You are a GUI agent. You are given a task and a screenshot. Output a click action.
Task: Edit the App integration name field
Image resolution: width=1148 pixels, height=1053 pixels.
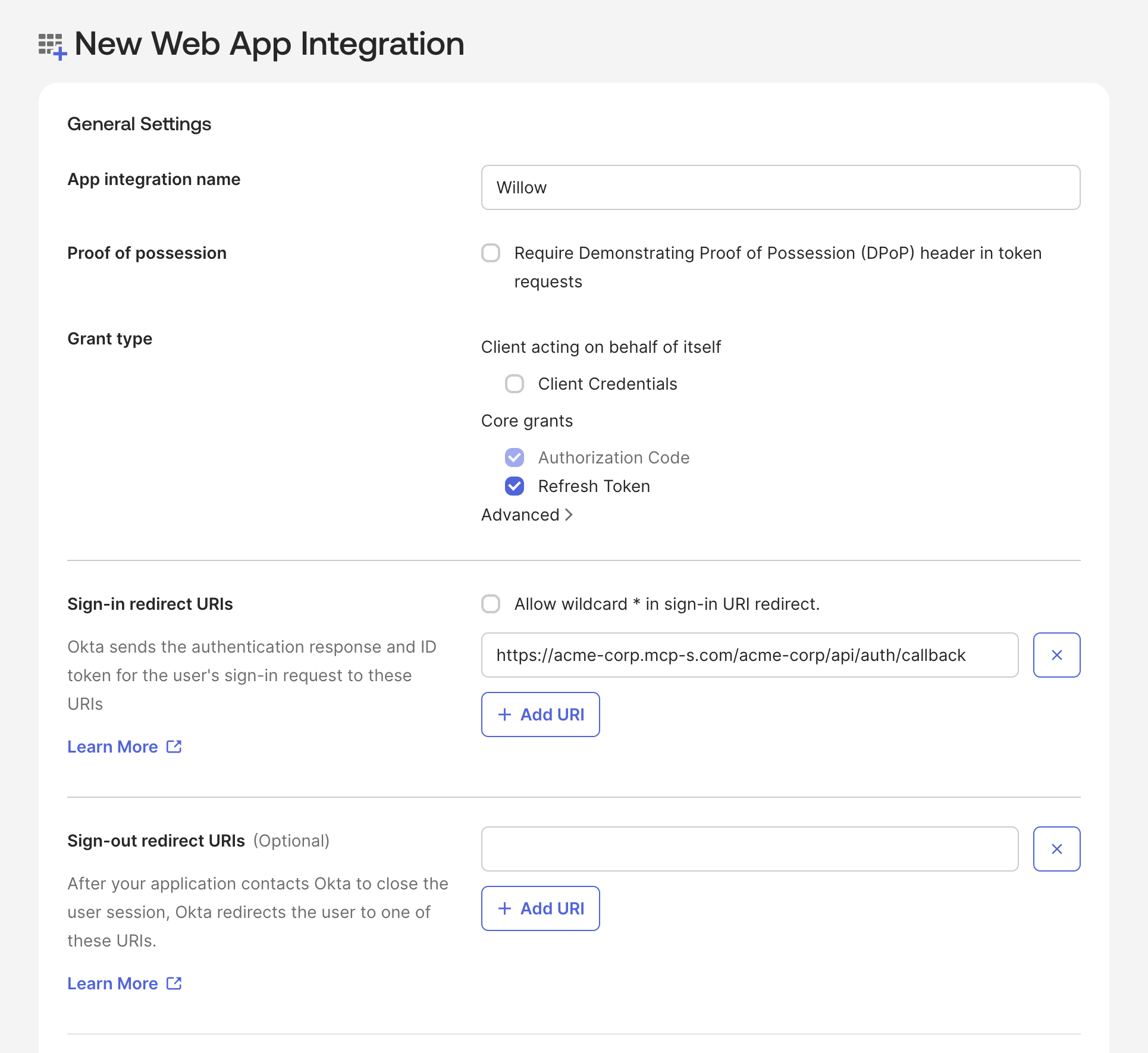(x=780, y=187)
